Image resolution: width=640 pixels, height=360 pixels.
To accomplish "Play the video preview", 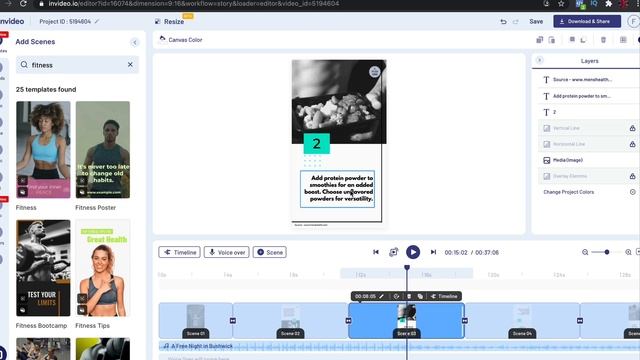I will pos(413,252).
